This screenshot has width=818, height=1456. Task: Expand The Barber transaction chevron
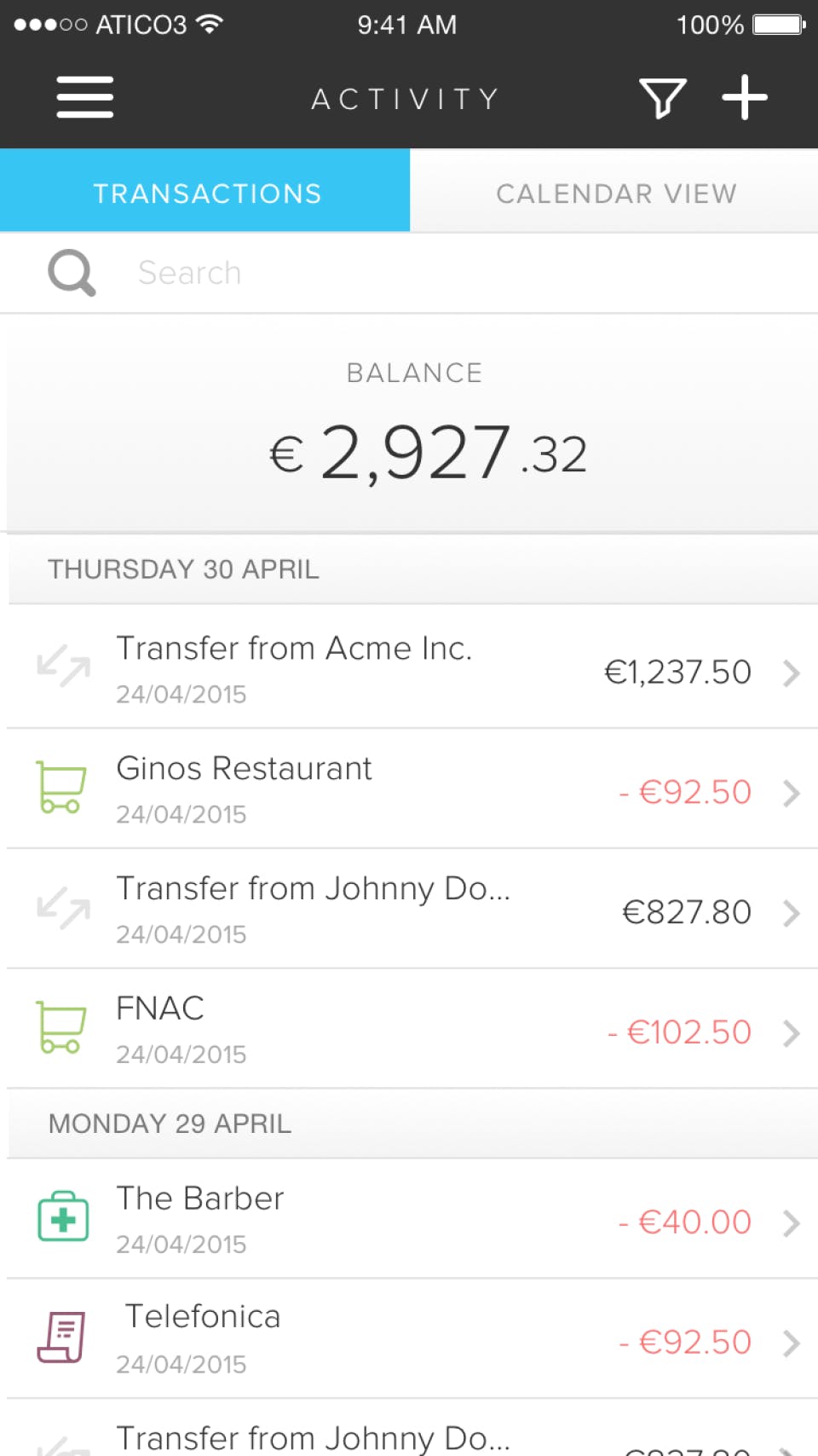tap(792, 1223)
